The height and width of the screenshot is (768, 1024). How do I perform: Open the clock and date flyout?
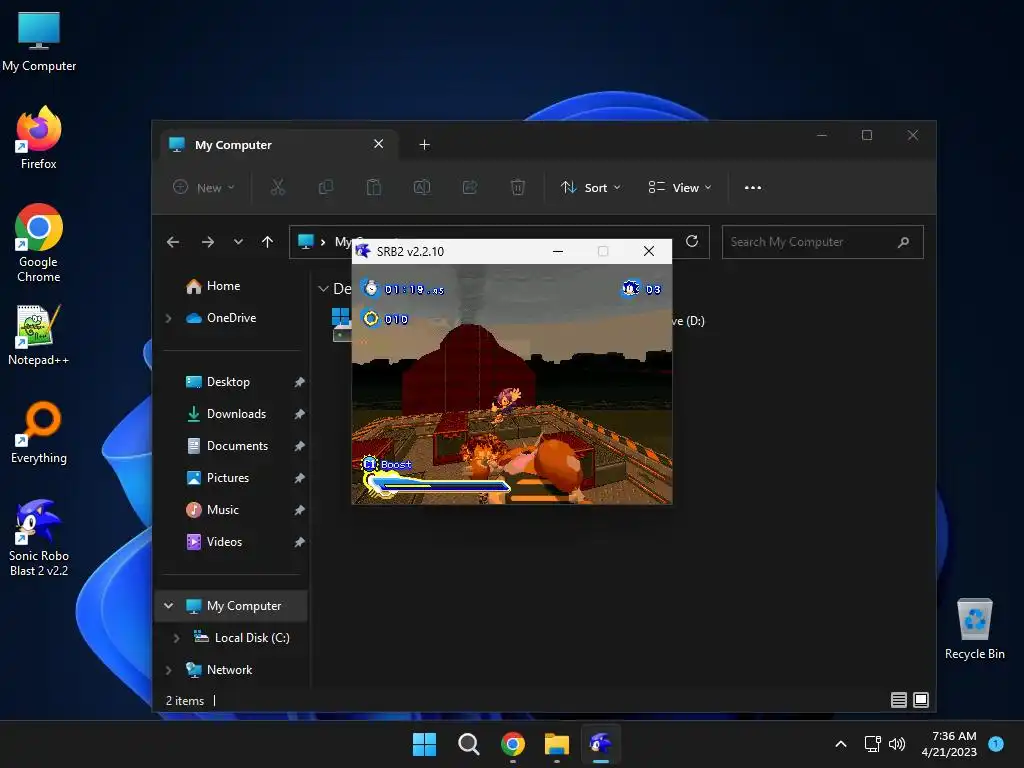tap(949, 744)
